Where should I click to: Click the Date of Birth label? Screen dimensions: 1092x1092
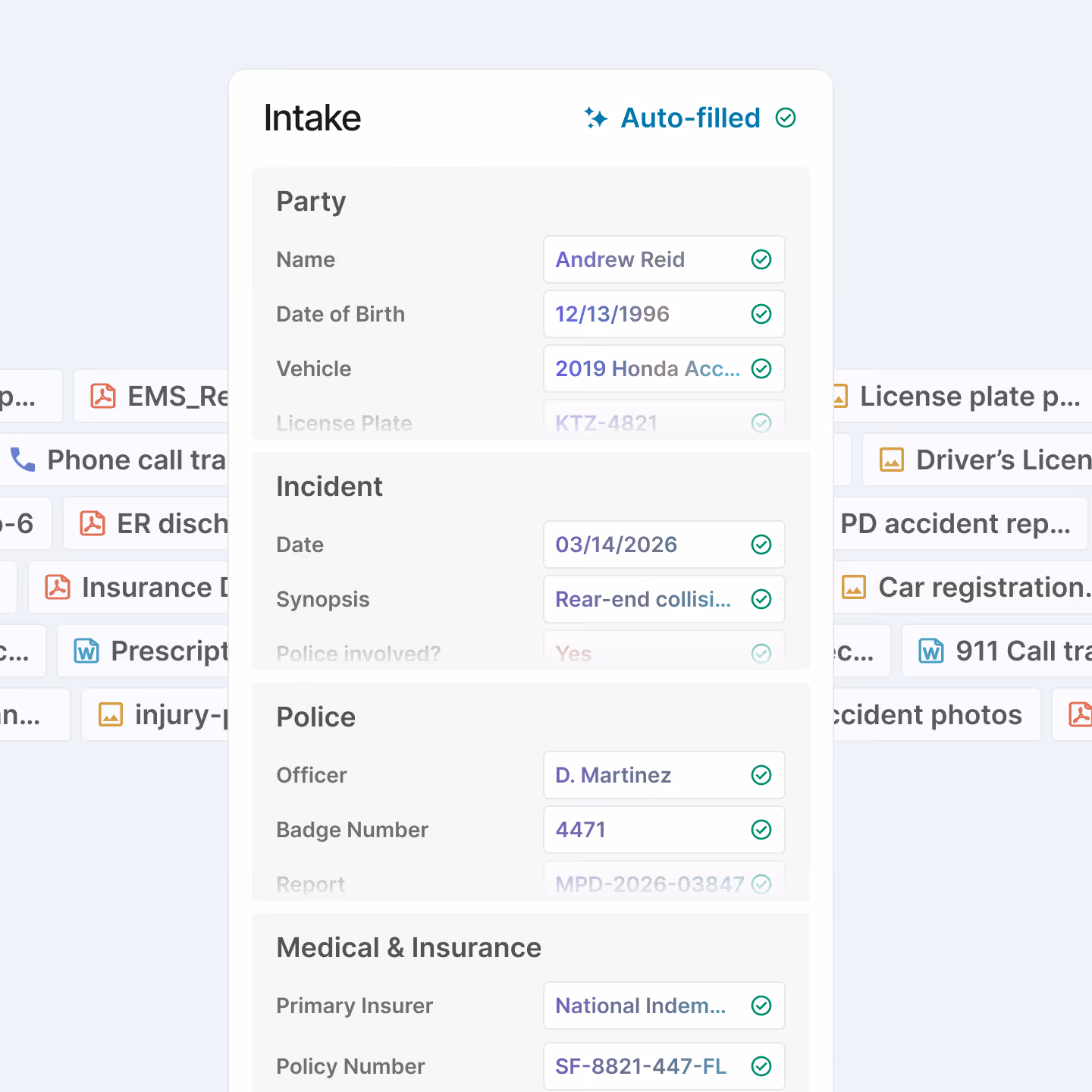click(340, 314)
